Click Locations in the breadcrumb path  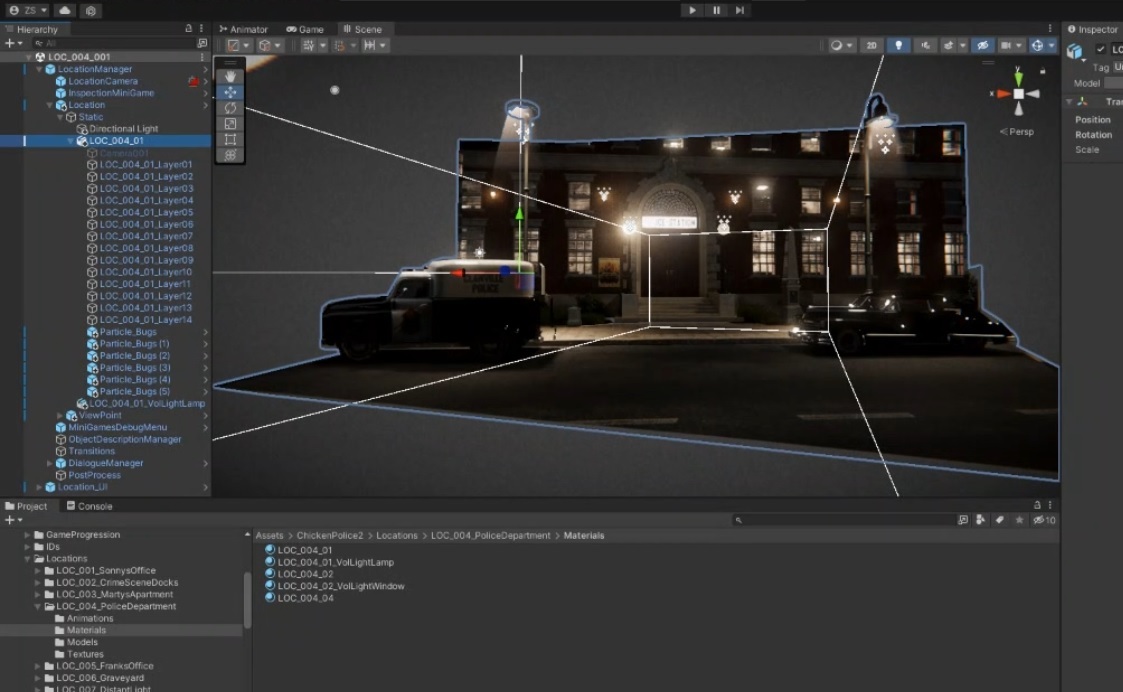coord(397,536)
